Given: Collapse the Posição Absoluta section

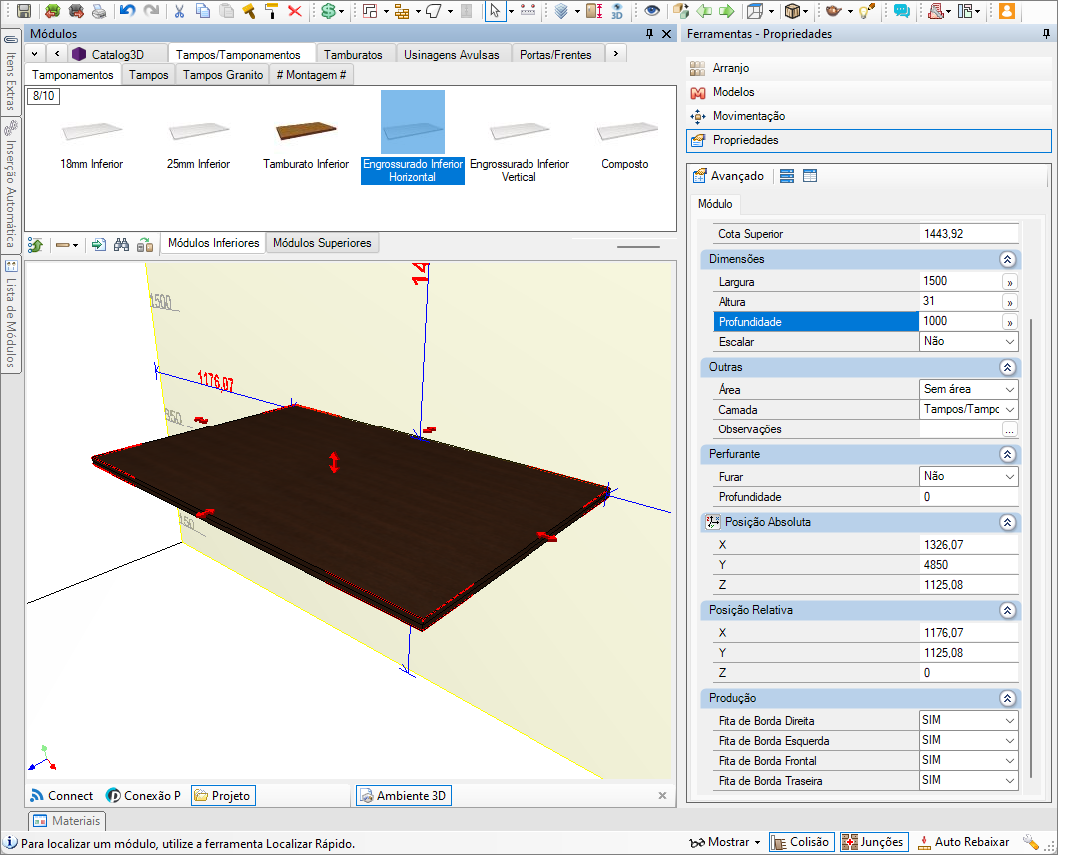Looking at the screenshot, I should pos(1008,522).
